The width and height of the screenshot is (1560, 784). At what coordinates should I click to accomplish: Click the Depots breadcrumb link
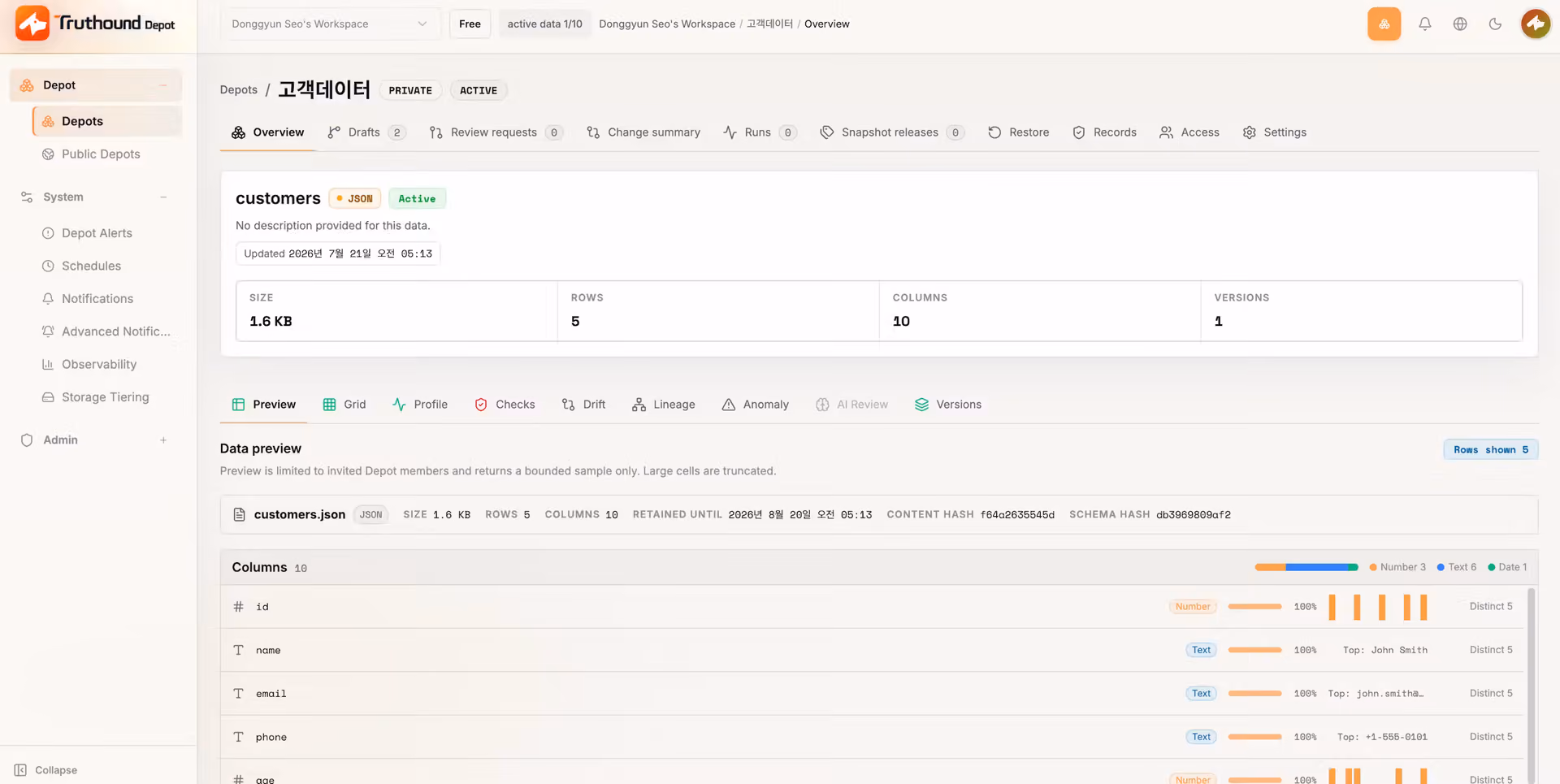238,89
